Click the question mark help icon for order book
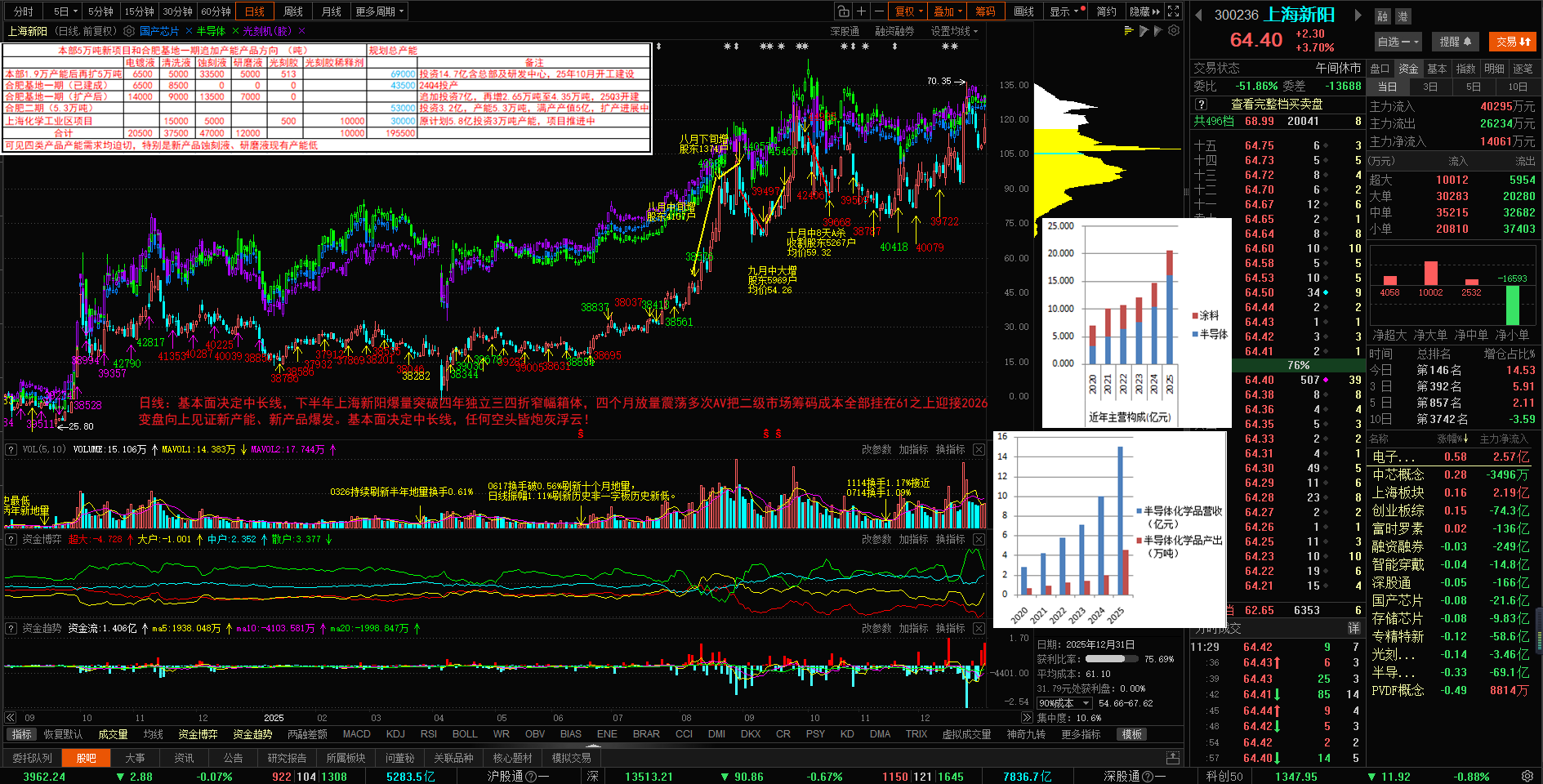This screenshot has width=1543, height=784. tap(1202, 105)
